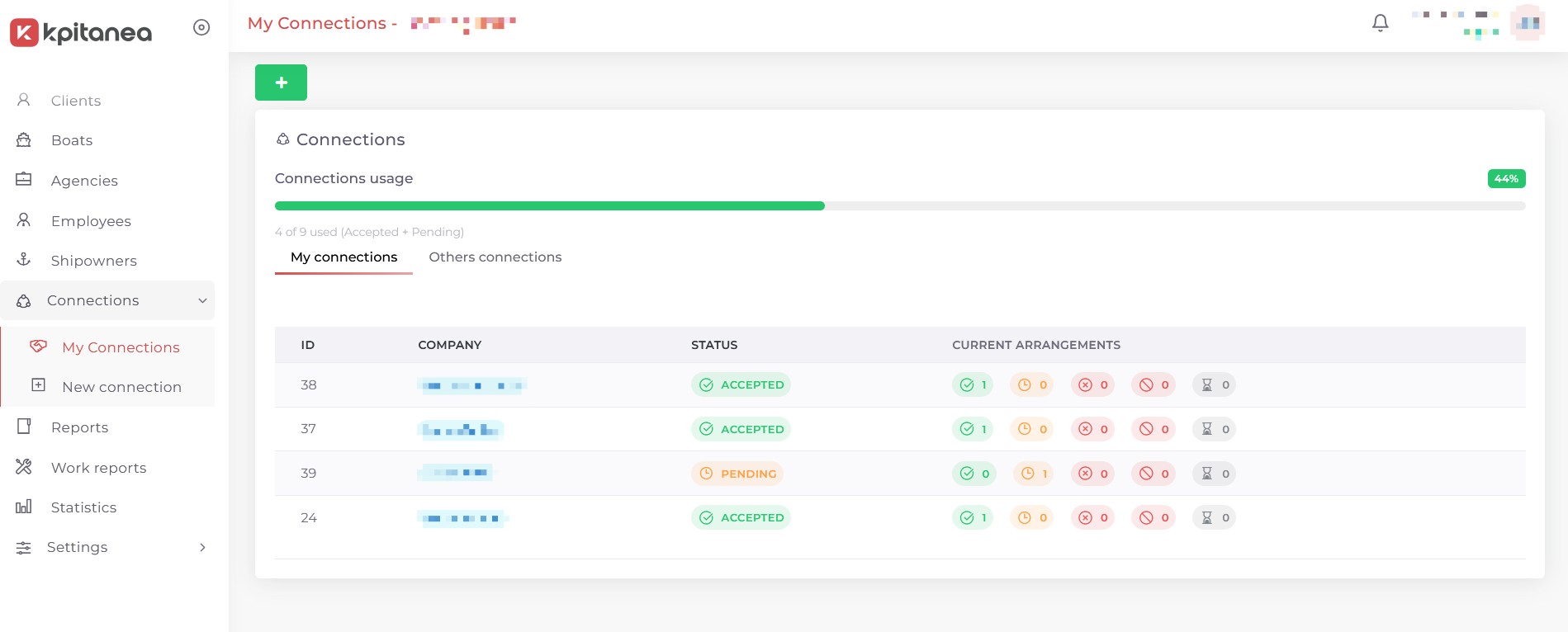
Task: Click the 44% usage badge
Action: click(1506, 179)
